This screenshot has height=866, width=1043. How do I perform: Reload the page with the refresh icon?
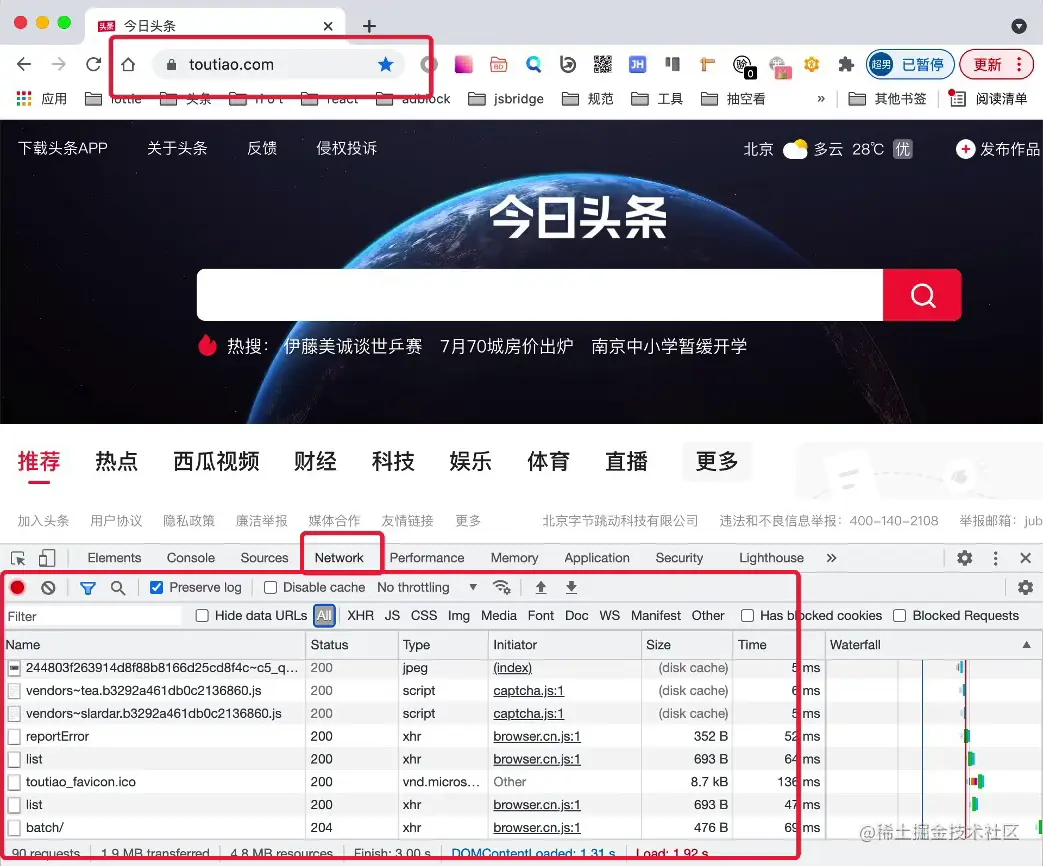click(94, 65)
